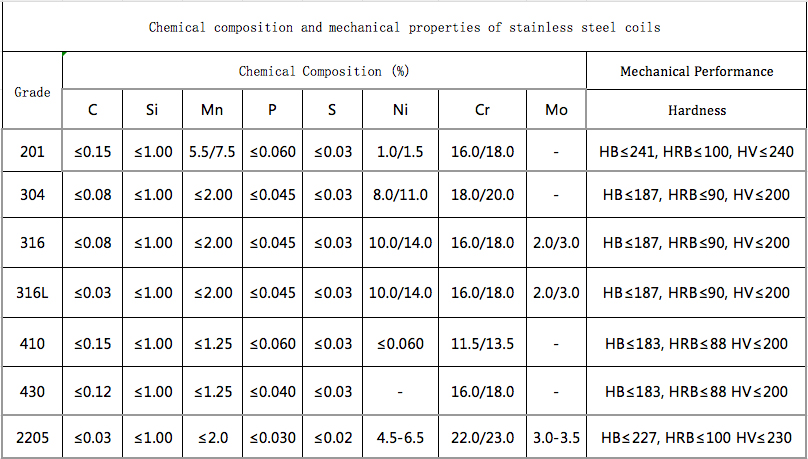Screen dimensions: 808x459
Task: Select the Grade header cell
Action: [x=32, y=91]
